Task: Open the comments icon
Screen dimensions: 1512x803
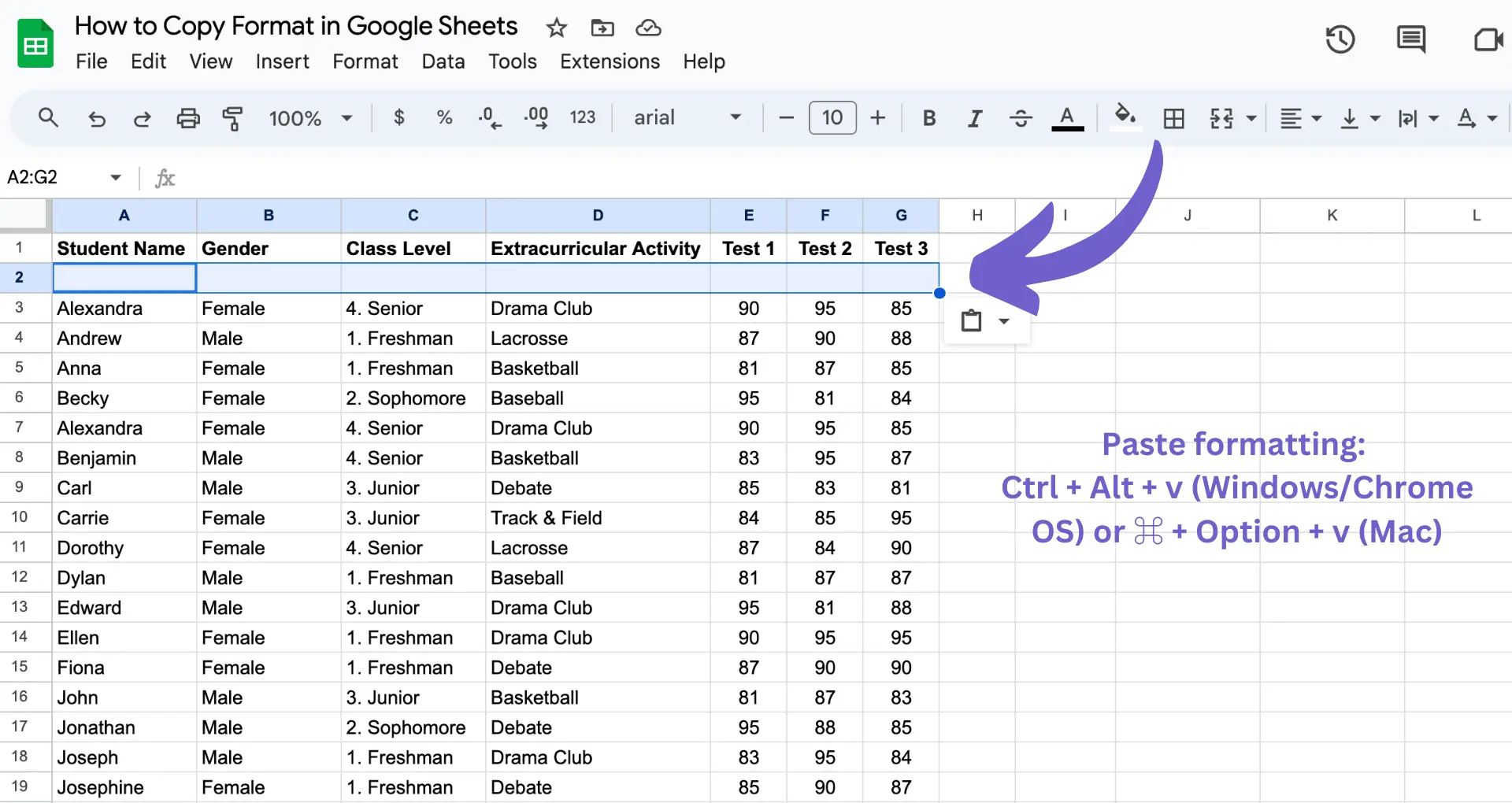Action: [1410, 39]
